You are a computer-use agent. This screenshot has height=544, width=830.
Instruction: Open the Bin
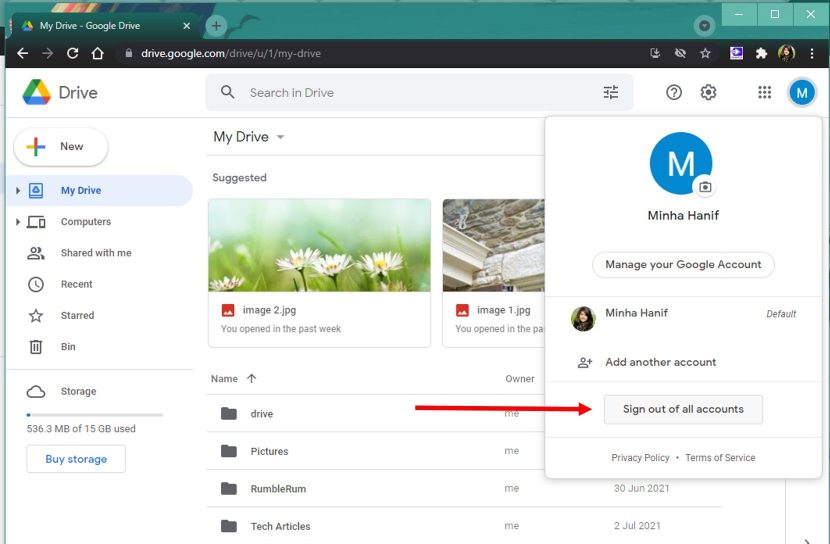(x=100, y=347)
